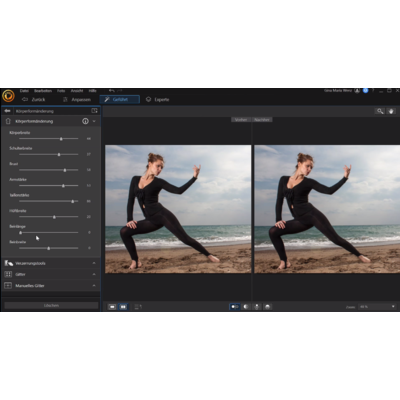This screenshot has width=400, height=400.
Task: Select the hand pan tool
Action: 391,111
